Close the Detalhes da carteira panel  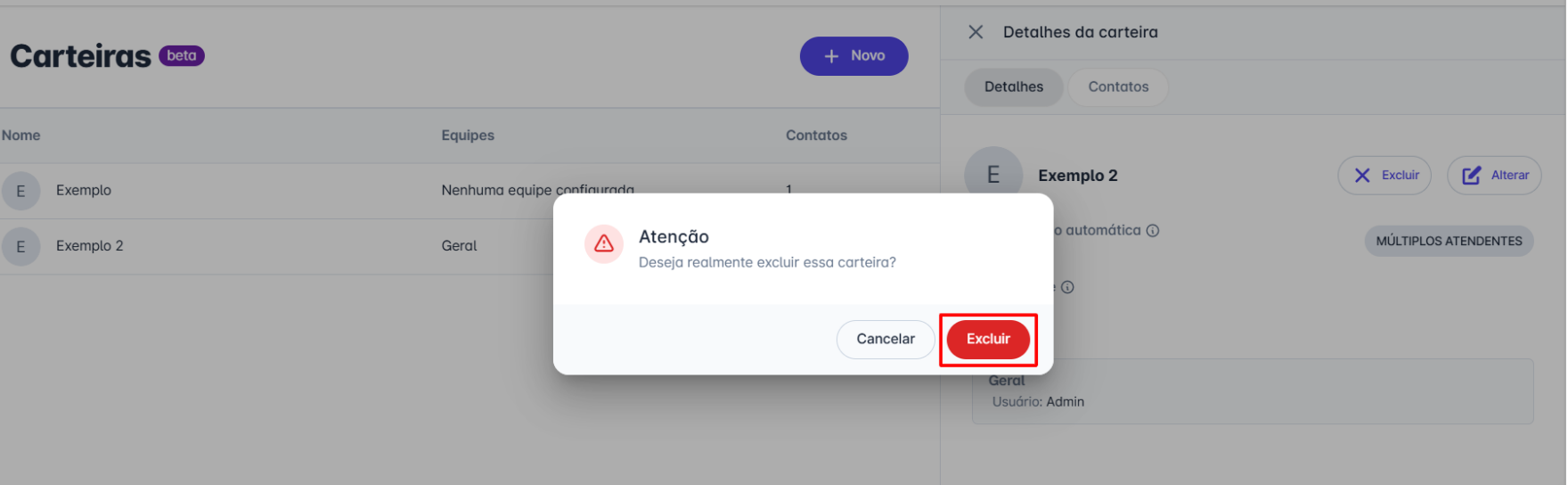coord(976,32)
